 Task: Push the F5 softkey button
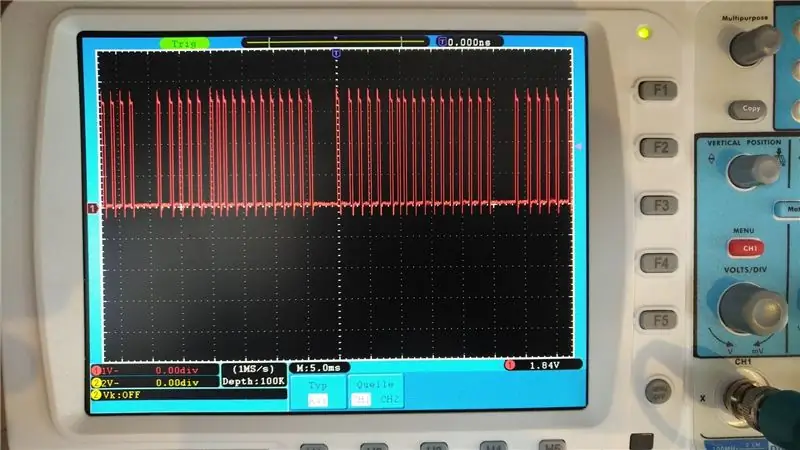point(659,320)
